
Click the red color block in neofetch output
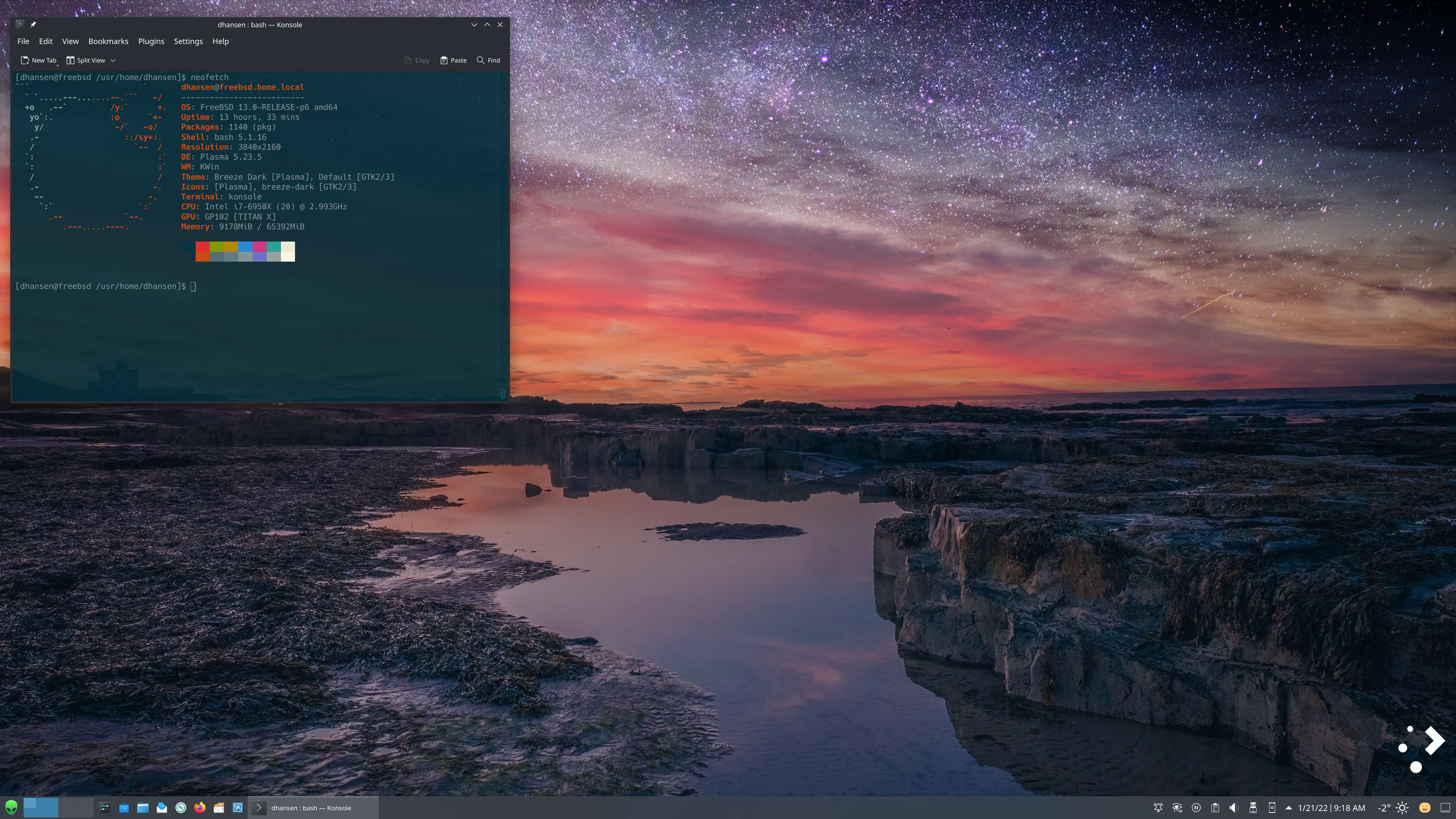(202, 246)
